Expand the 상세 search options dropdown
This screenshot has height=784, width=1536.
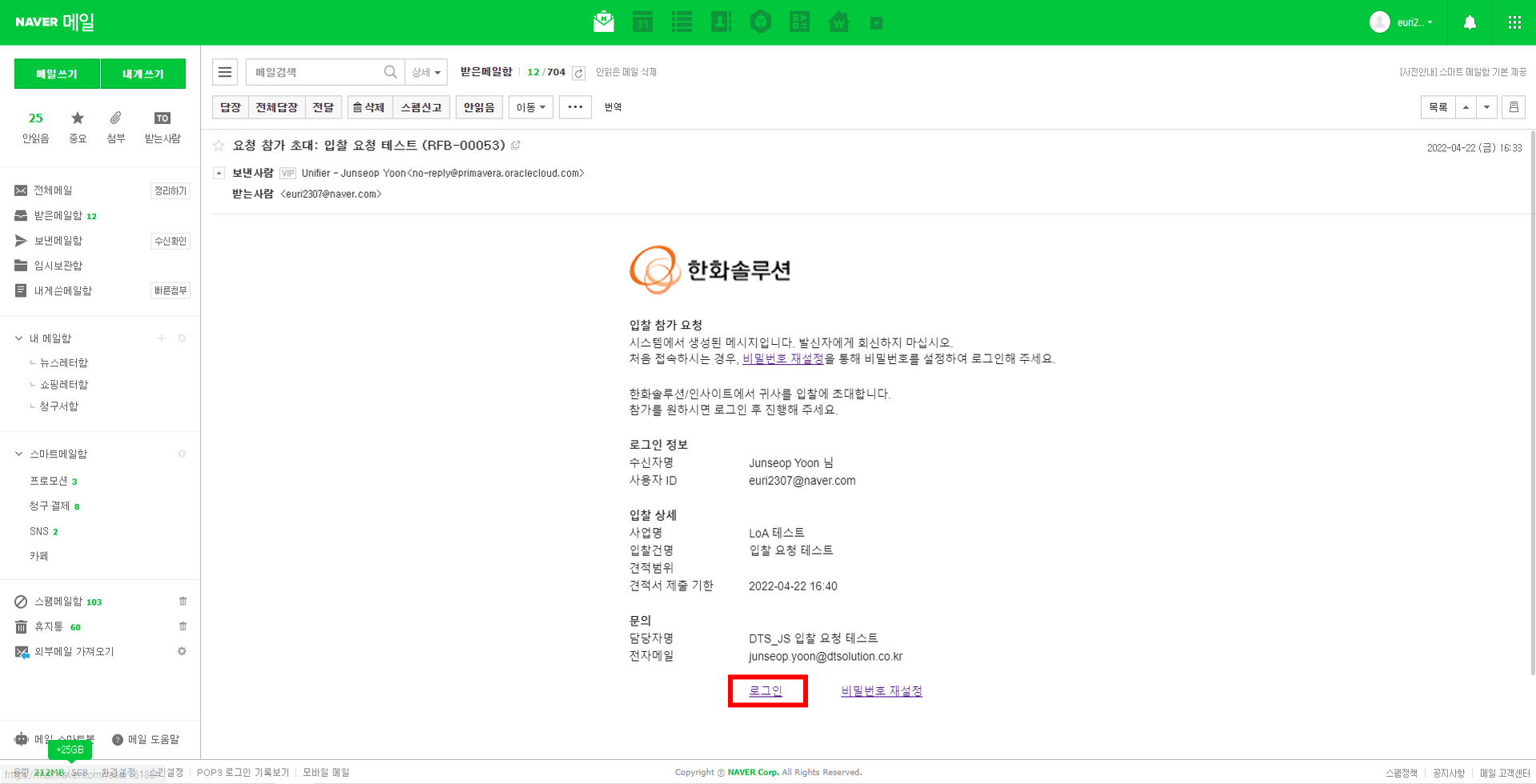click(426, 72)
